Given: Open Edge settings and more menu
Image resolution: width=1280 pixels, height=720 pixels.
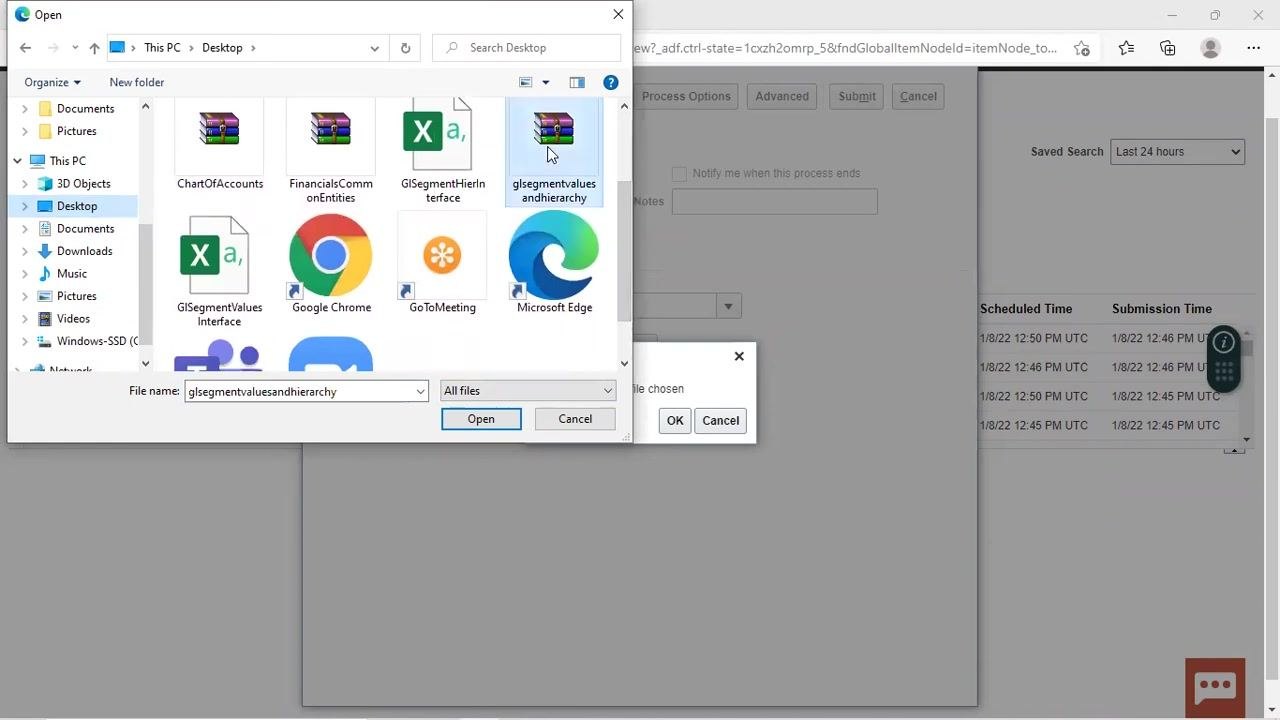Looking at the screenshot, I should (1254, 48).
